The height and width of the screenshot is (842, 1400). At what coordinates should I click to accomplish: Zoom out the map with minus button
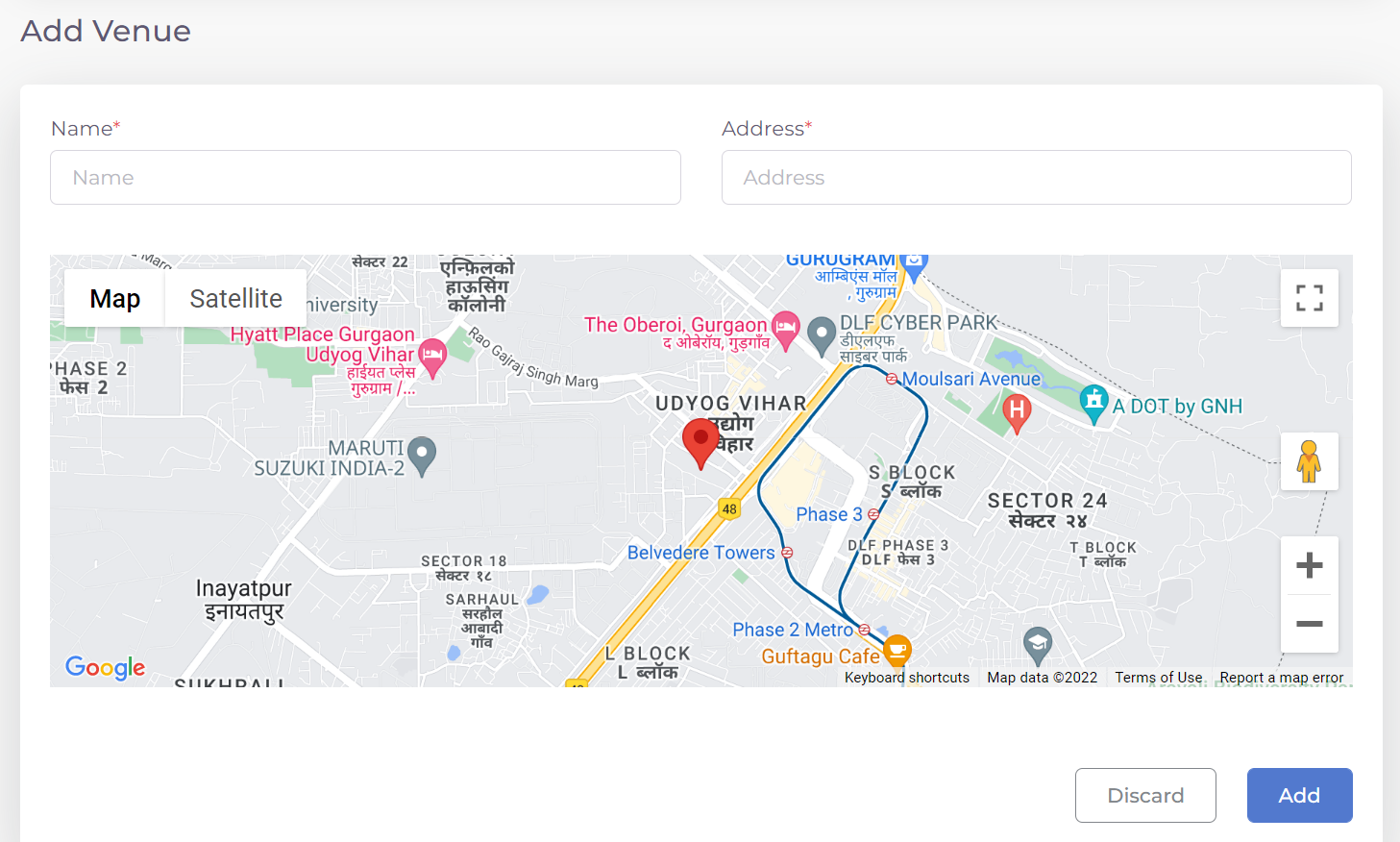1309,624
